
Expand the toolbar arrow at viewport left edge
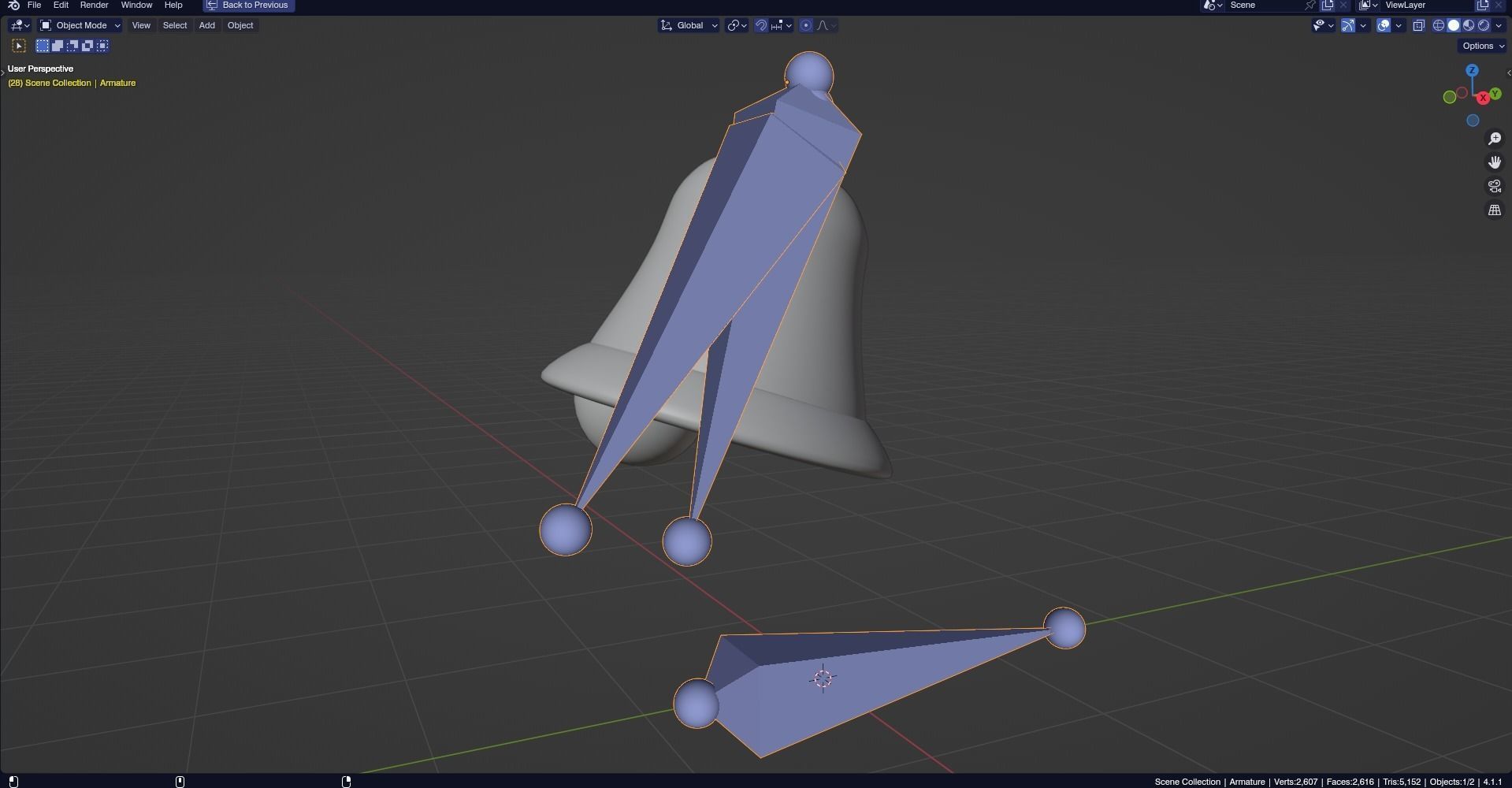click(x=2, y=72)
